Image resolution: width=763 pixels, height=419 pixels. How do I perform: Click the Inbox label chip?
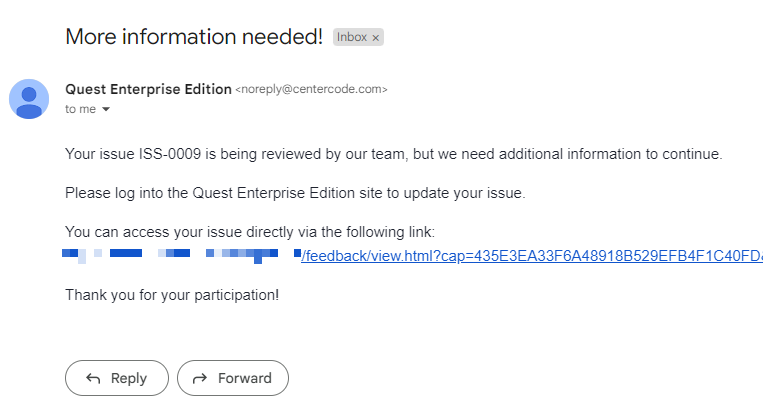[352, 37]
